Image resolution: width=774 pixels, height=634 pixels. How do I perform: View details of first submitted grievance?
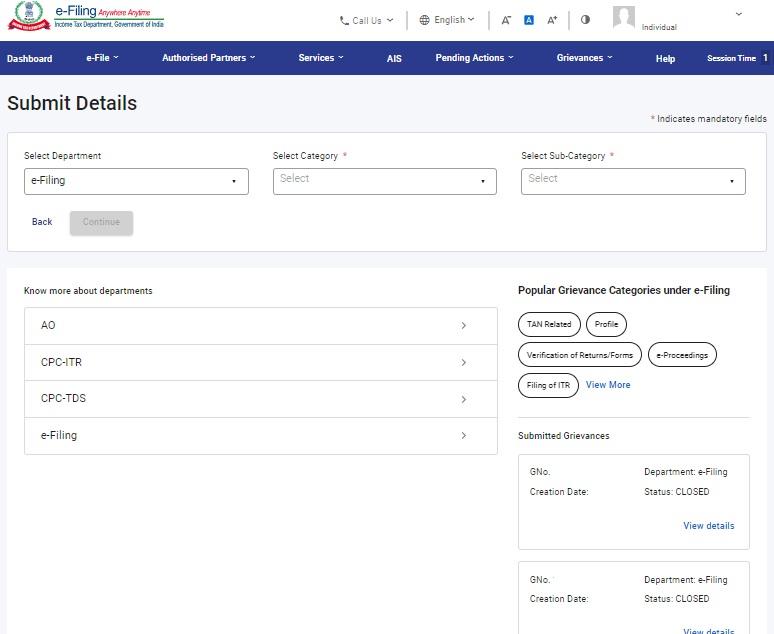(708, 526)
